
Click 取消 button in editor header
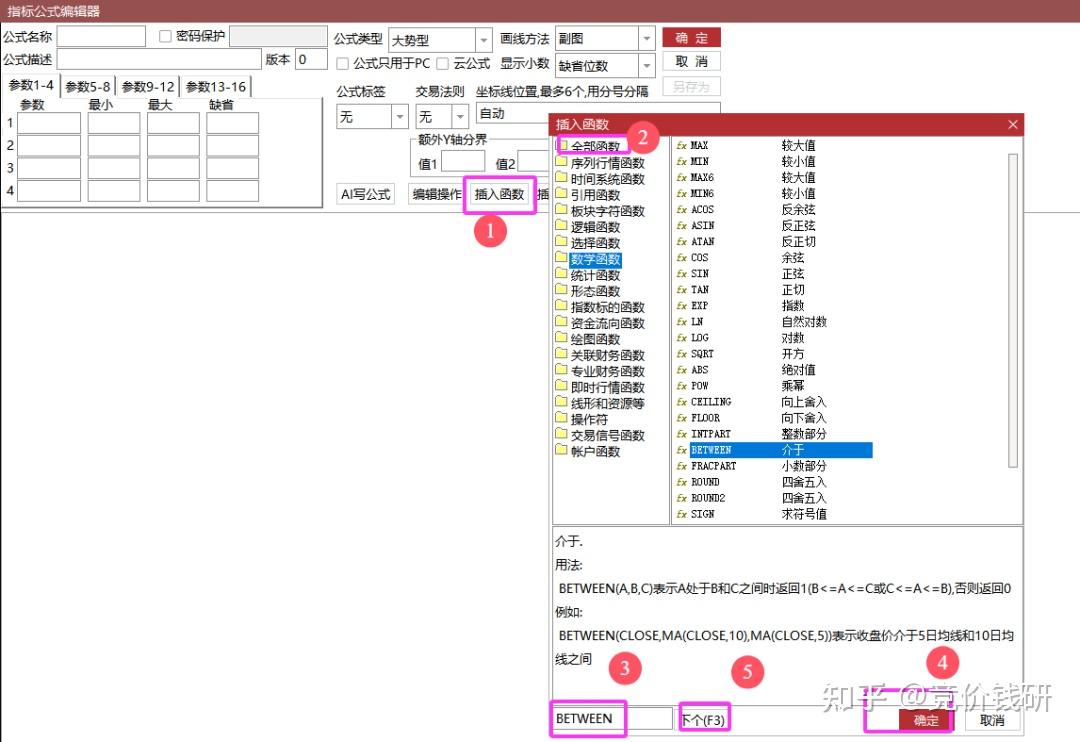pyautogui.click(x=692, y=61)
